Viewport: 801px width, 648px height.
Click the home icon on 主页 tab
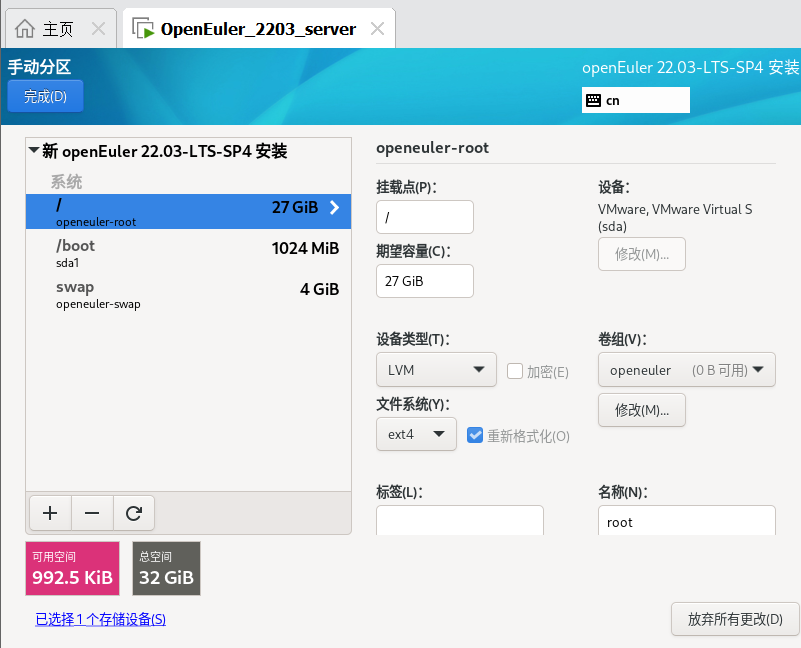[x=25, y=29]
